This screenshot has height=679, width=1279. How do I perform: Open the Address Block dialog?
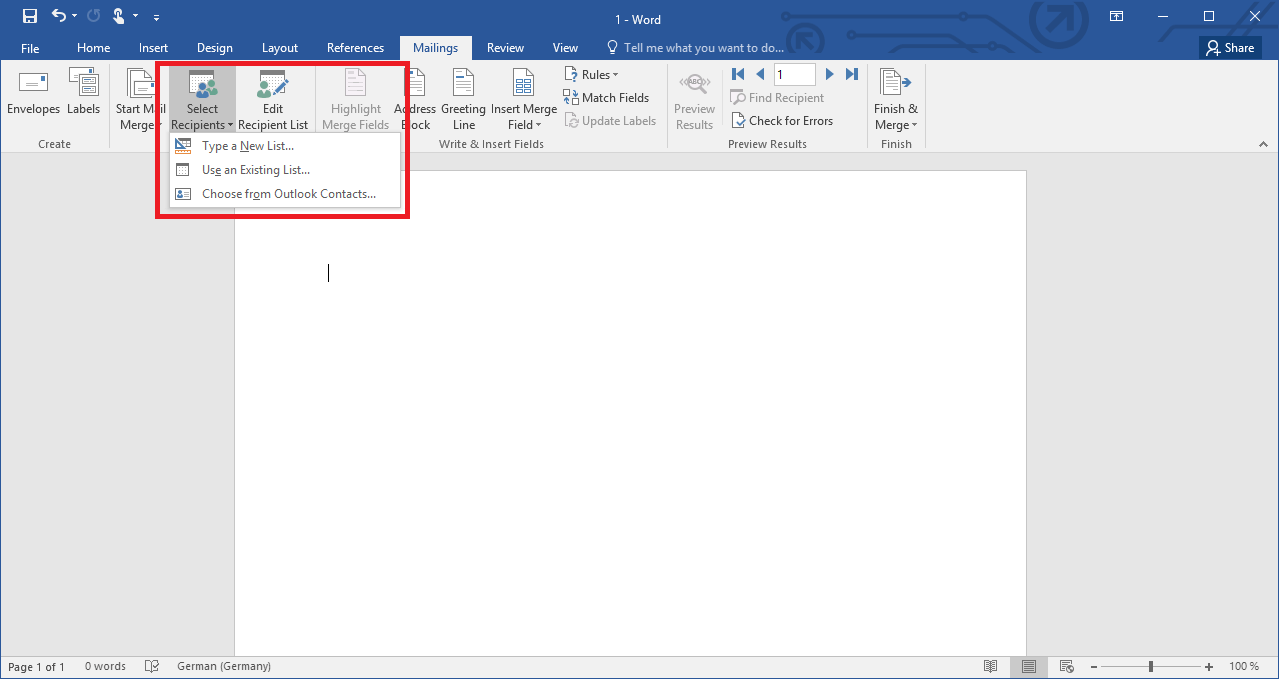(x=414, y=95)
